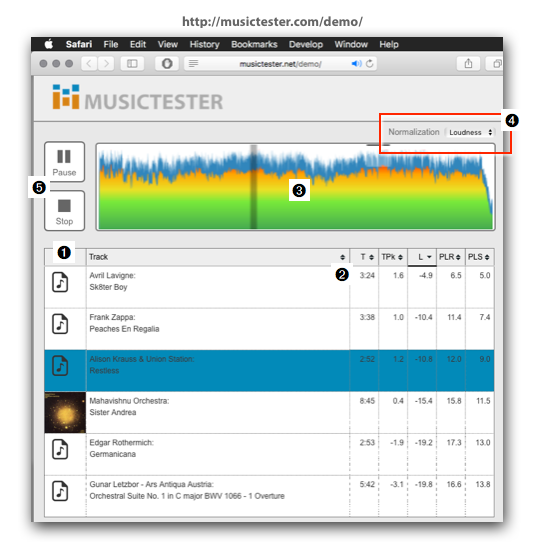Screen dimensions: 539x552
Task: Open the Help menu
Action: point(389,44)
